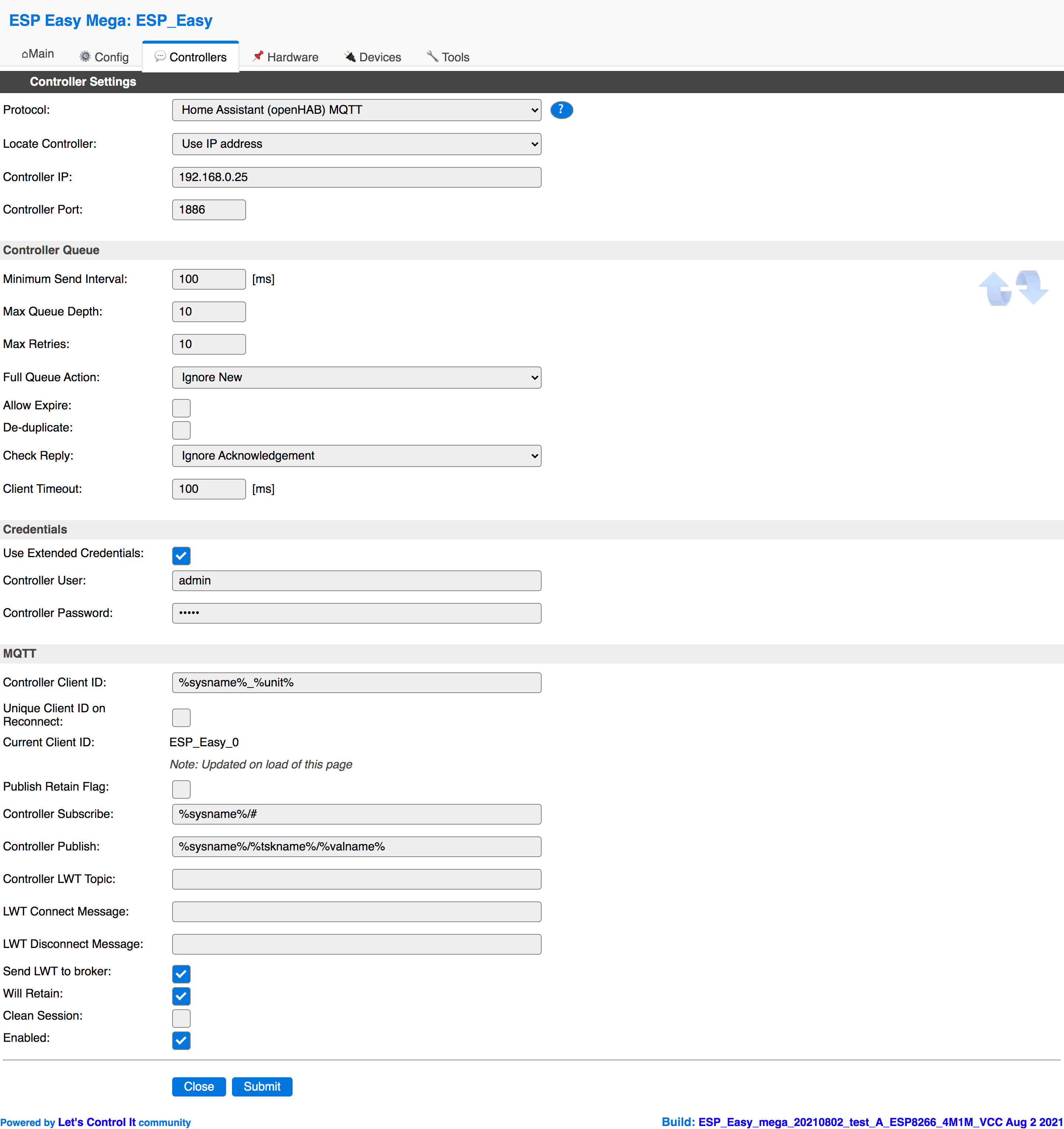Enable the De-duplicate checkbox
This screenshot has width=1064, height=1129.
click(181, 430)
